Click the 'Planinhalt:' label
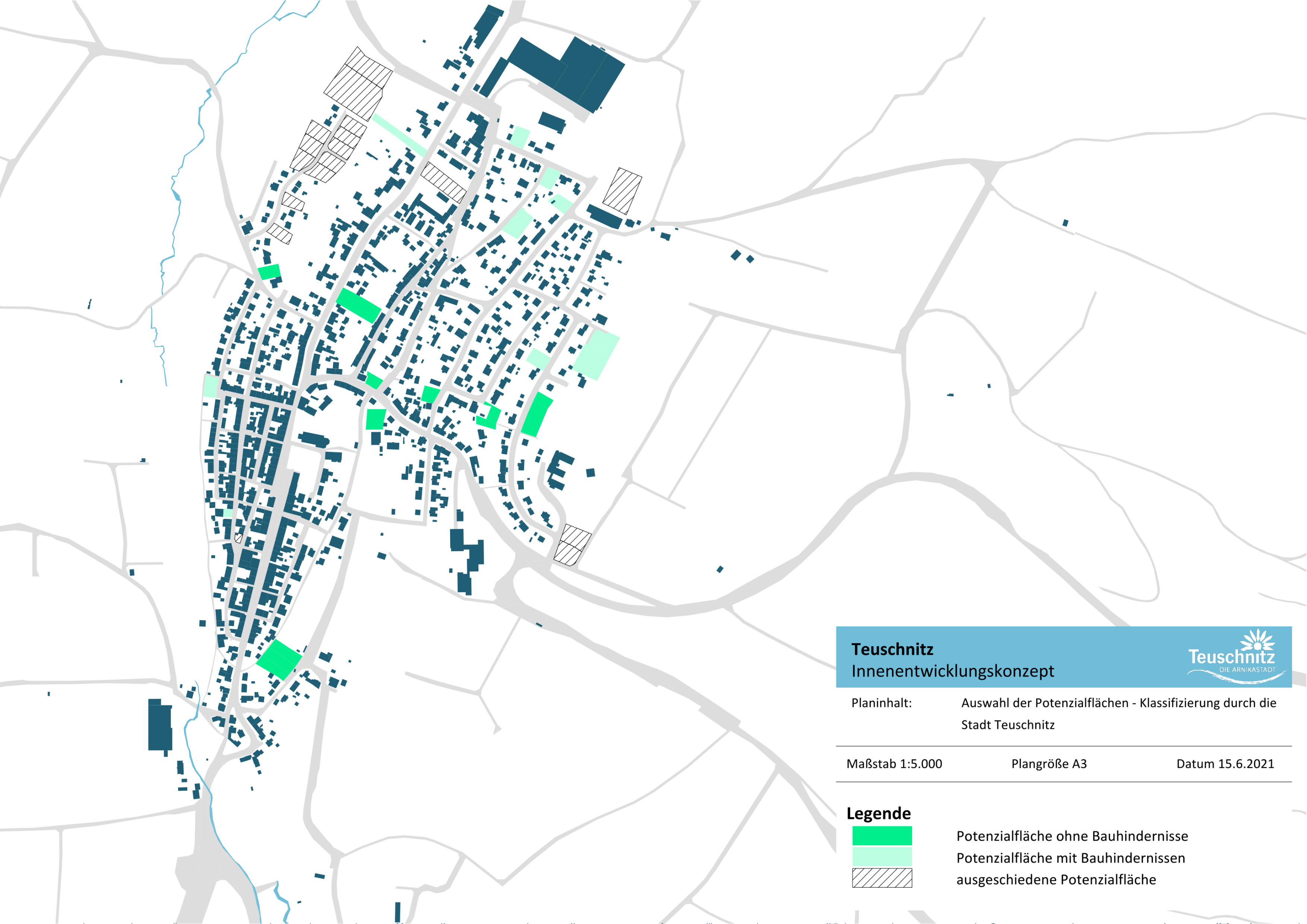This screenshot has height=924, width=1307. coord(881,703)
